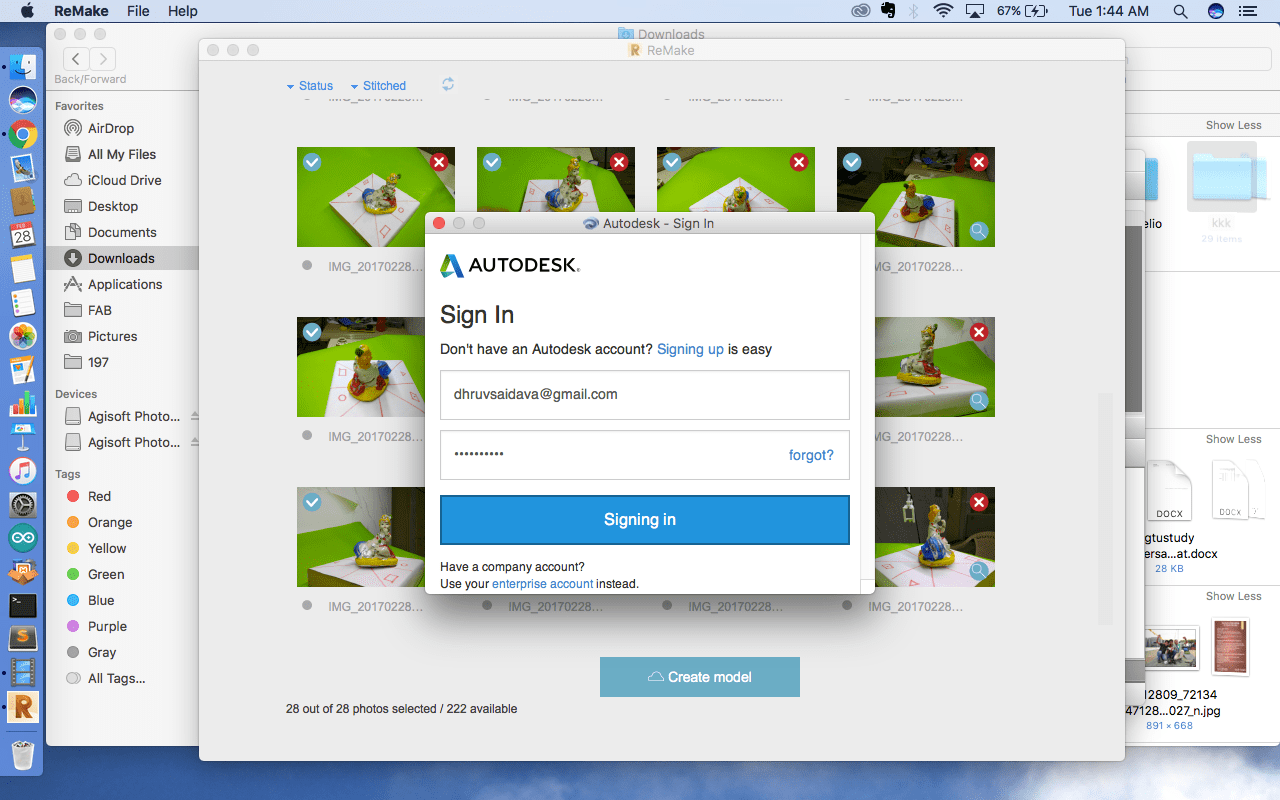Viewport: 1280px width, 800px height.
Task: Uncheck second photo in top thumbnail row
Action: click(x=492, y=162)
